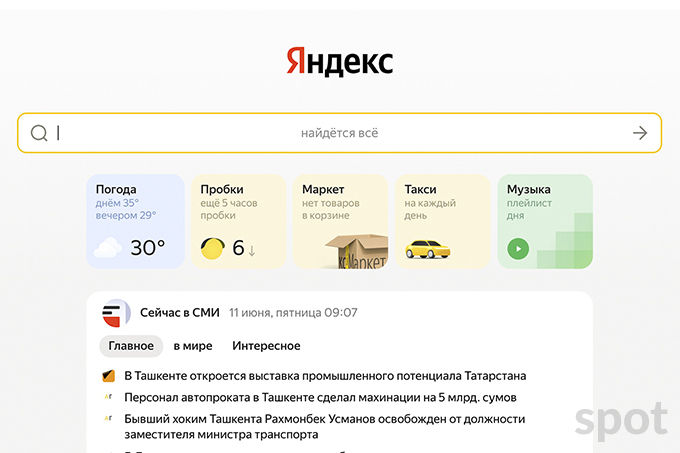Screen dimensions: 680x453
Task: Play the daily music playlist
Action: [517, 248]
